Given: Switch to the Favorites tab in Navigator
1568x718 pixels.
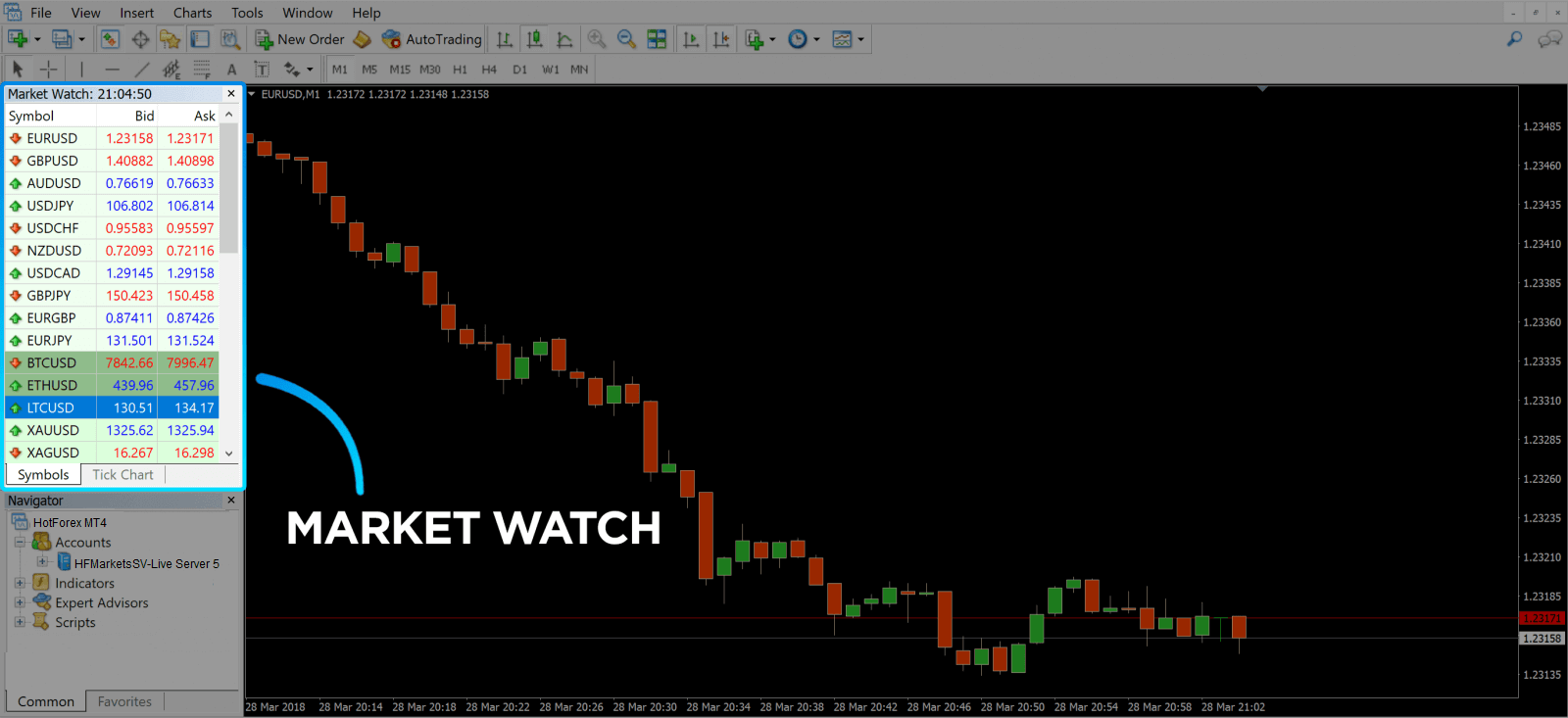Looking at the screenshot, I should click(124, 701).
